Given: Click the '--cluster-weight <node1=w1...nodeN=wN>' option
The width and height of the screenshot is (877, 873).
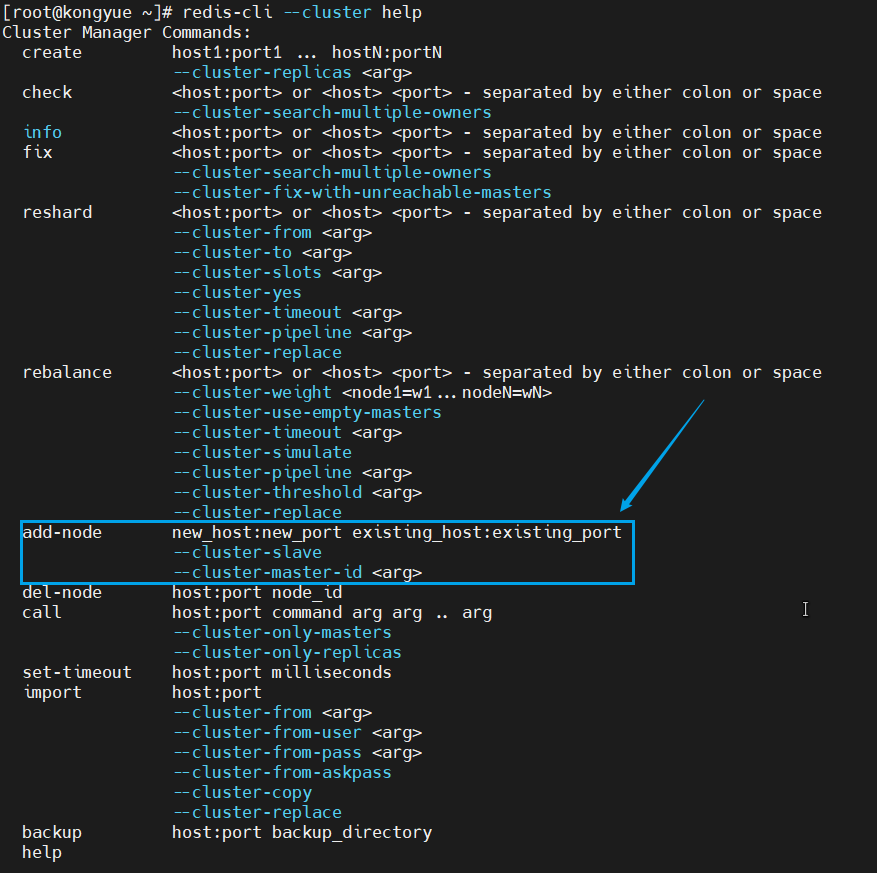Looking at the screenshot, I should tap(362, 393).
